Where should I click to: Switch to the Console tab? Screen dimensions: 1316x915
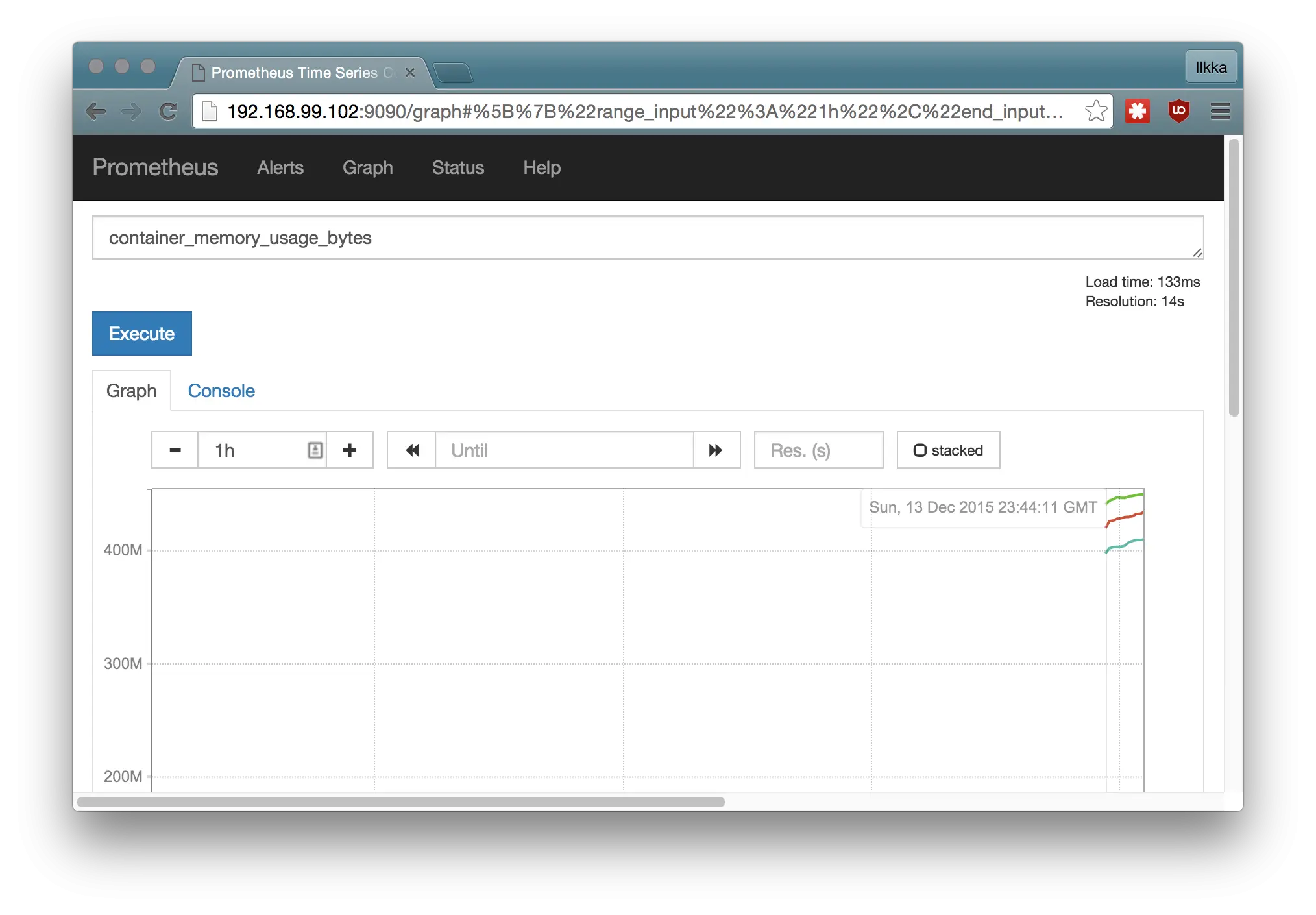pos(221,391)
